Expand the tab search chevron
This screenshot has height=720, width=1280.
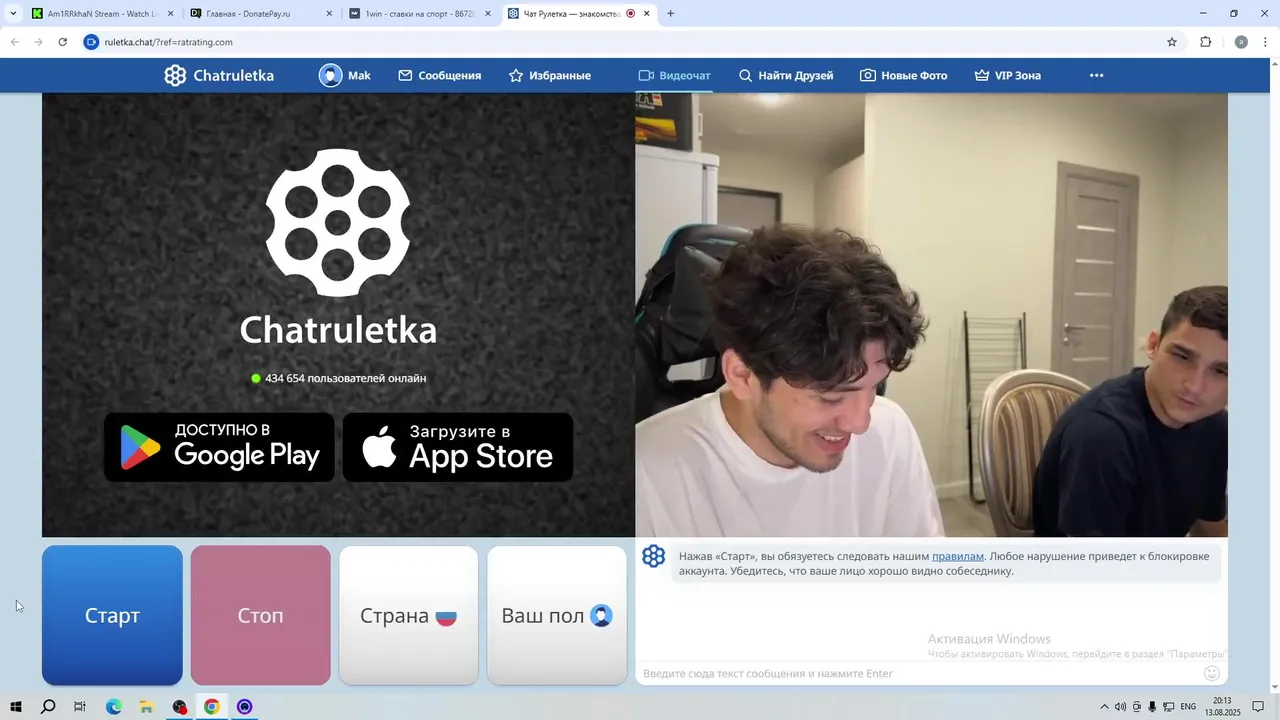pos(13,14)
